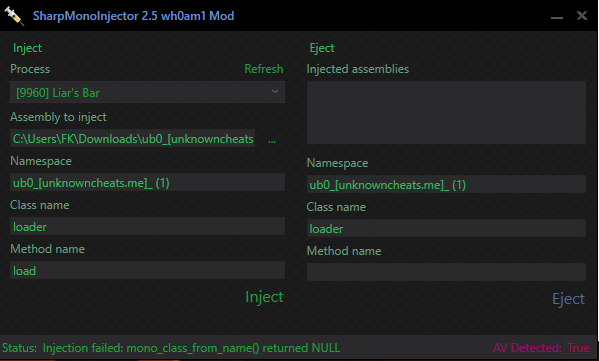This screenshot has height=361, width=599.
Task: Click the syringe app icon in title bar
Action: 14,16
